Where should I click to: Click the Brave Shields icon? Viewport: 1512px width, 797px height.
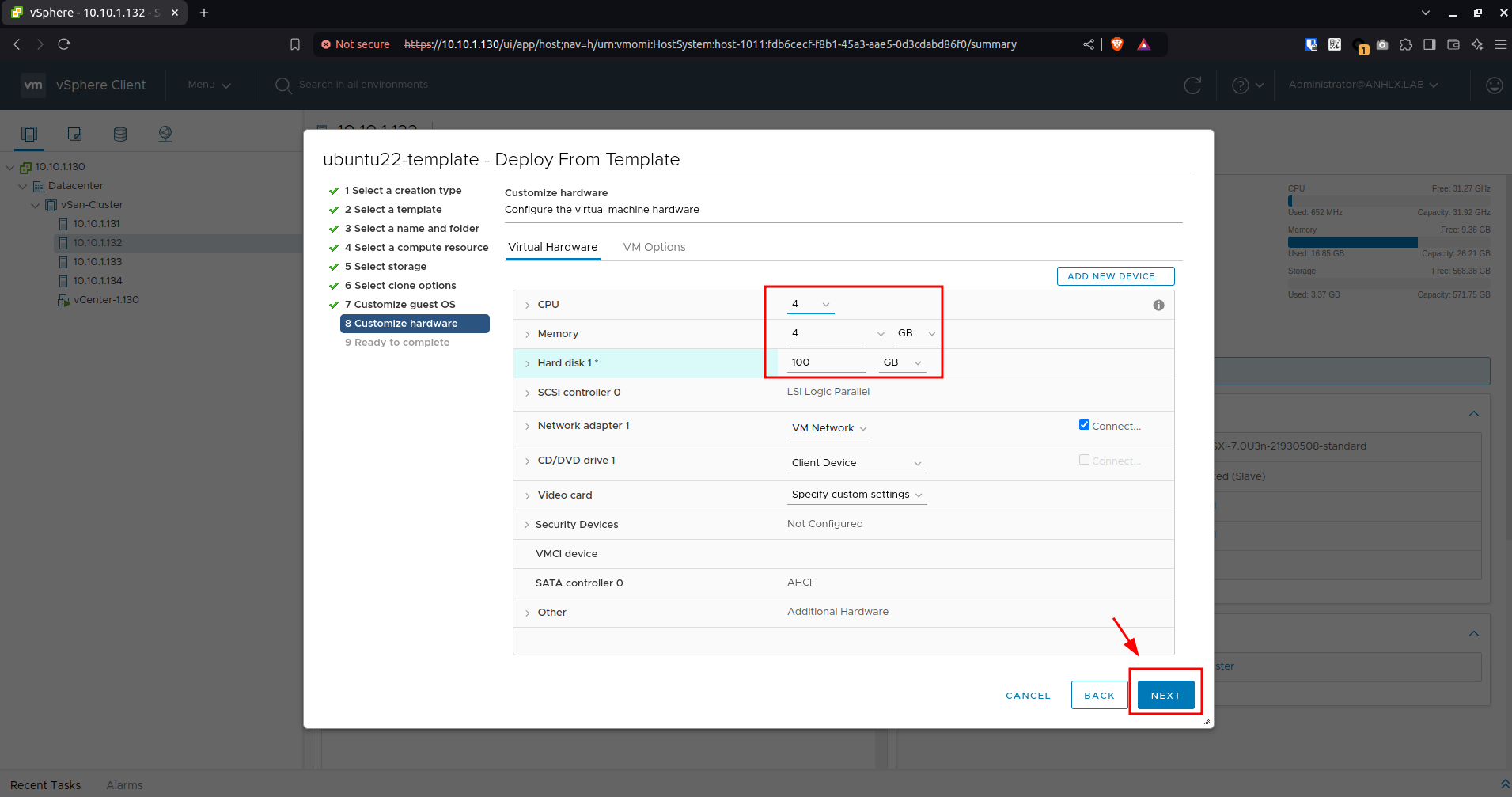[x=1117, y=44]
